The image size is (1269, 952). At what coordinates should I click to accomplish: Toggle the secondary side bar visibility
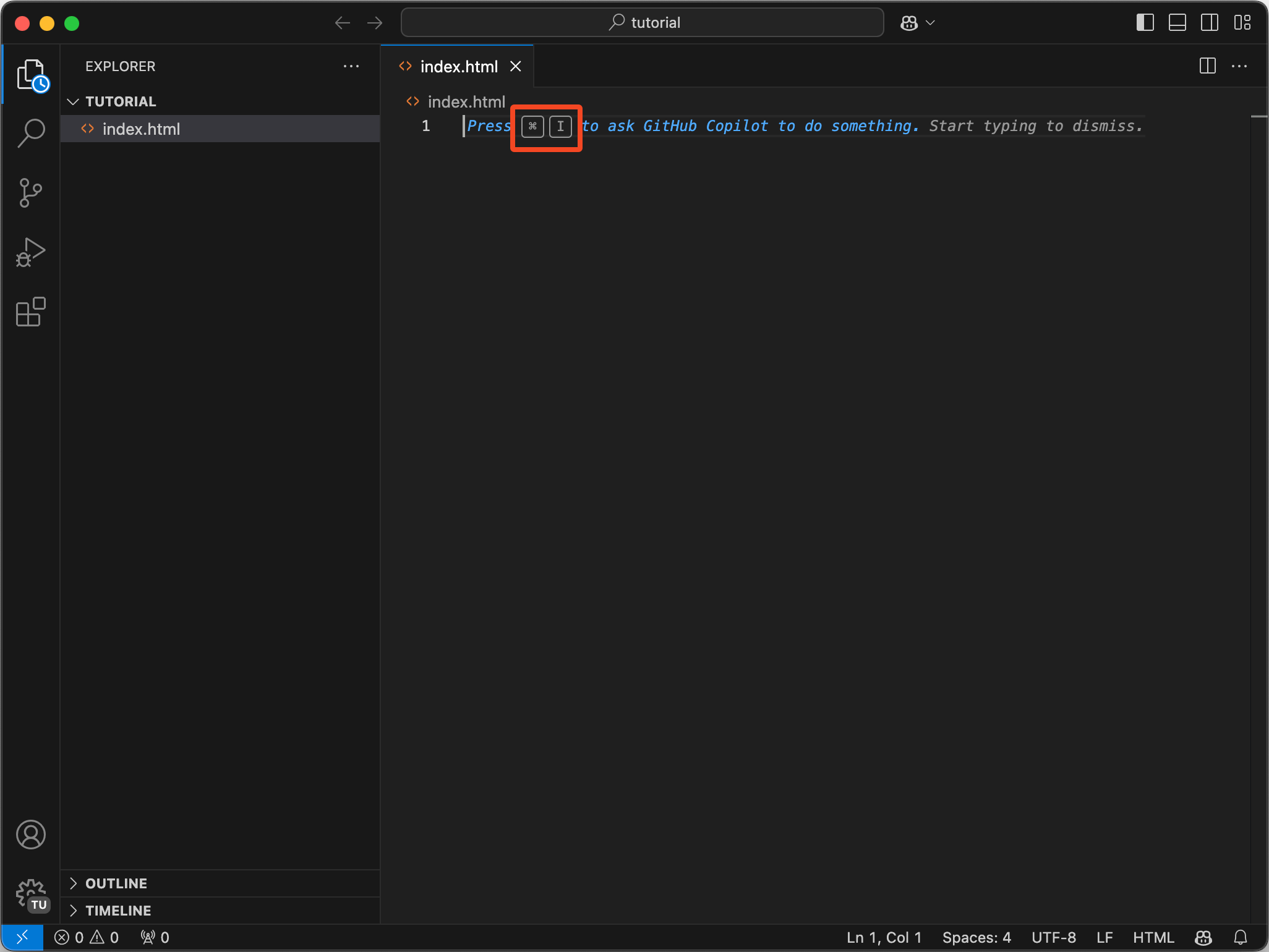(1209, 23)
